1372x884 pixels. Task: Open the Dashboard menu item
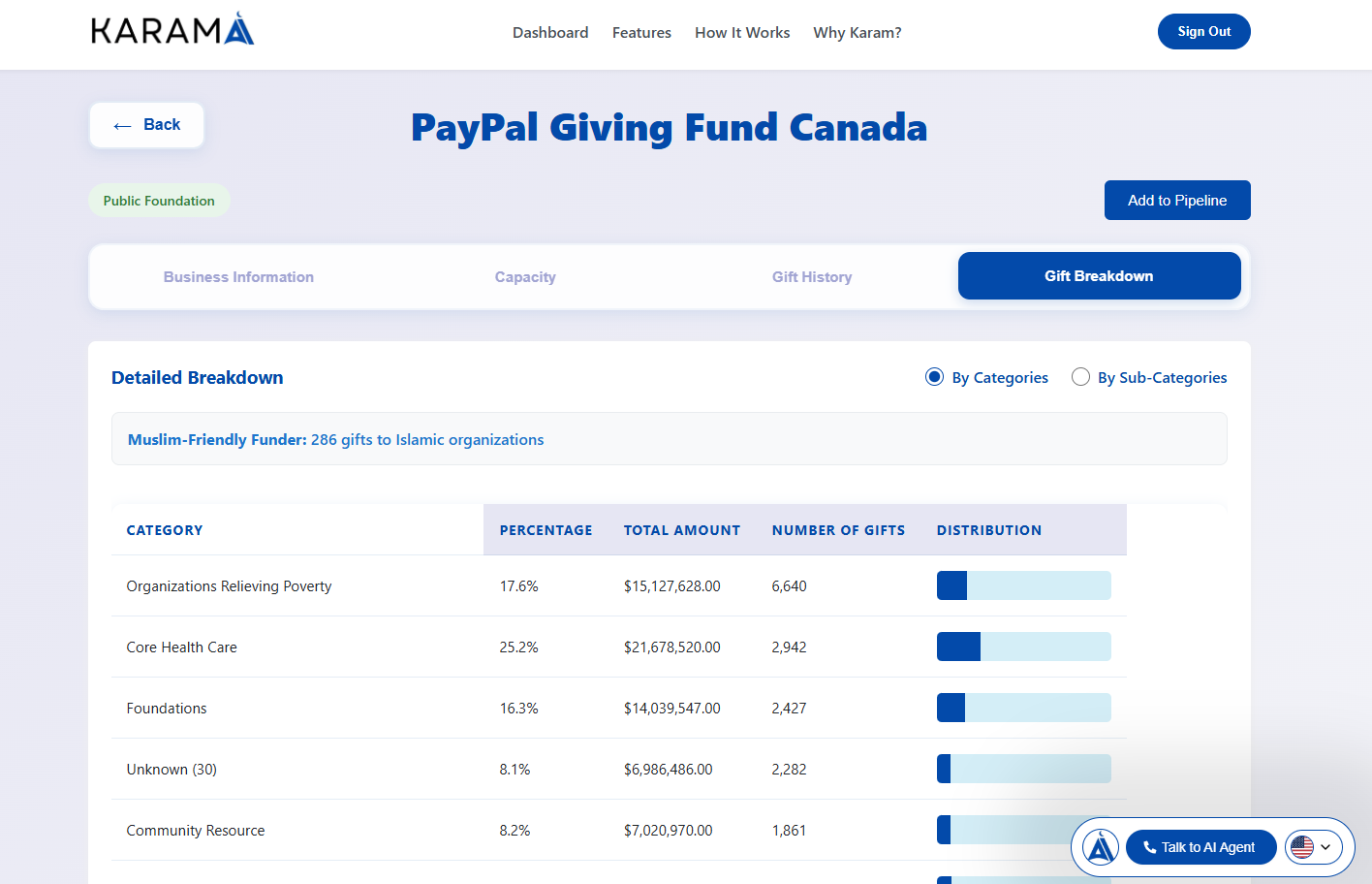(550, 33)
